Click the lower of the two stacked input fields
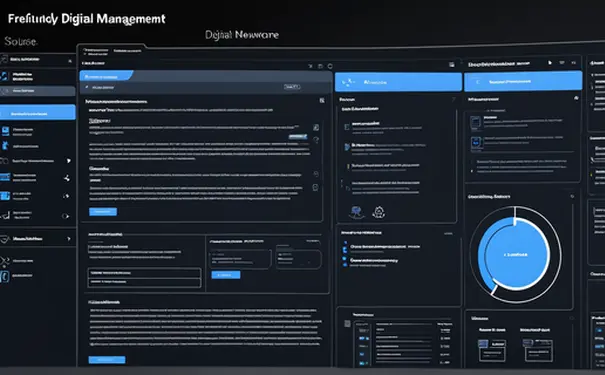Image resolution: width=605 pixels, height=375 pixels. [144, 282]
